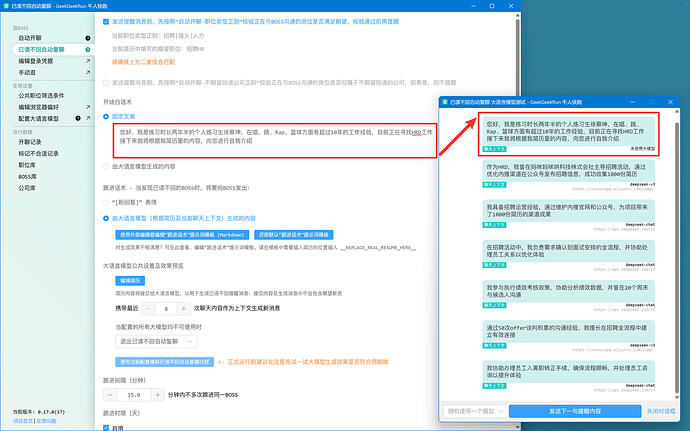The width and height of the screenshot is (690, 431).
Task: Click the minus button of the 15.0 minutes interval
Action: pos(110,395)
